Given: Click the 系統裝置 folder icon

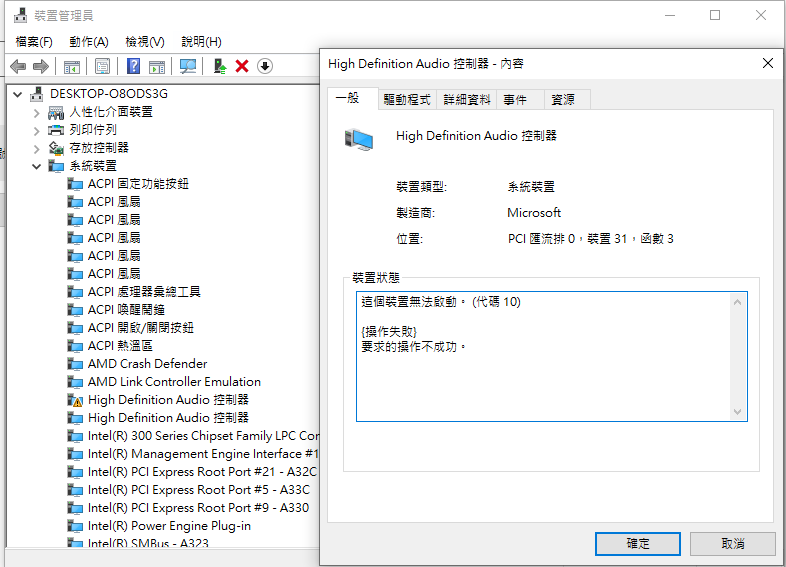Looking at the screenshot, I should point(56,166).
